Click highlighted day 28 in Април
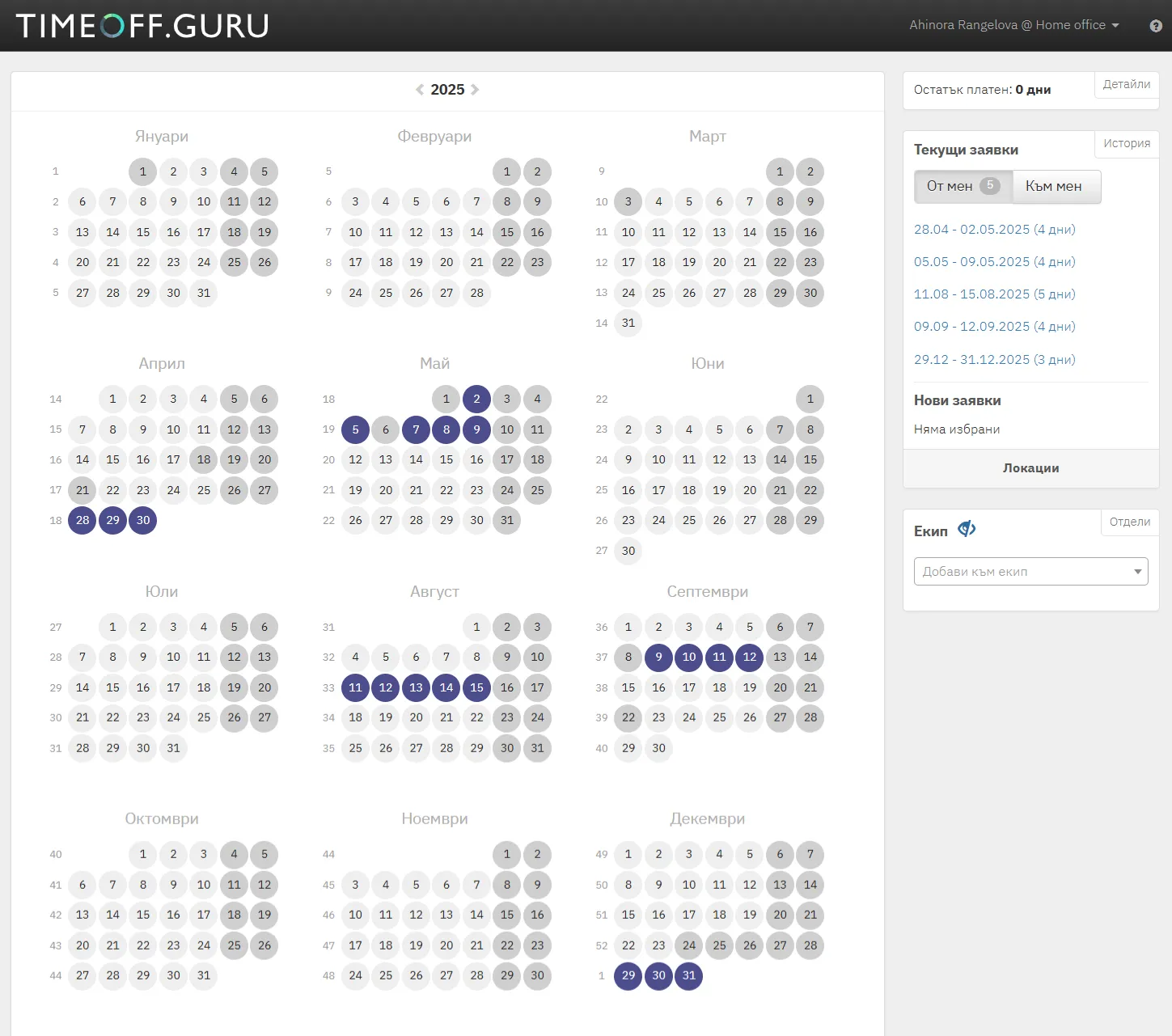The image size is (1172, 1036). [x=83, y=520]
